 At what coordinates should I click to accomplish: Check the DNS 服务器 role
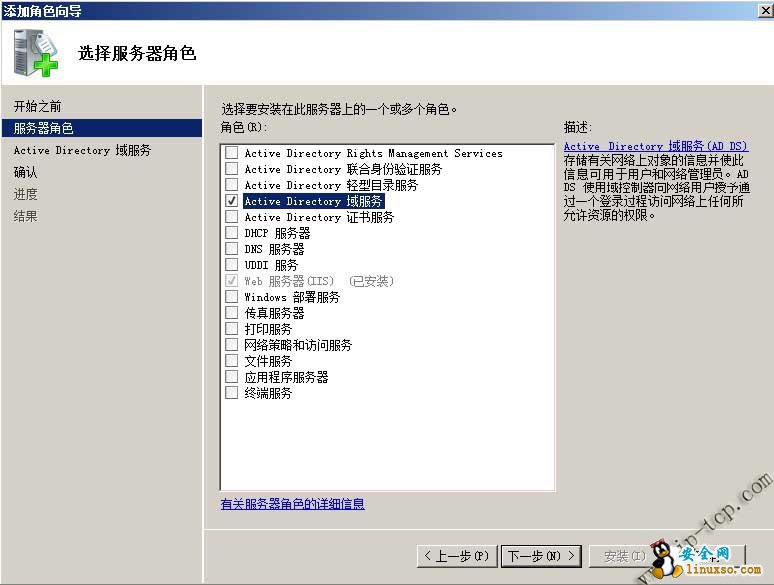(231, 248)
